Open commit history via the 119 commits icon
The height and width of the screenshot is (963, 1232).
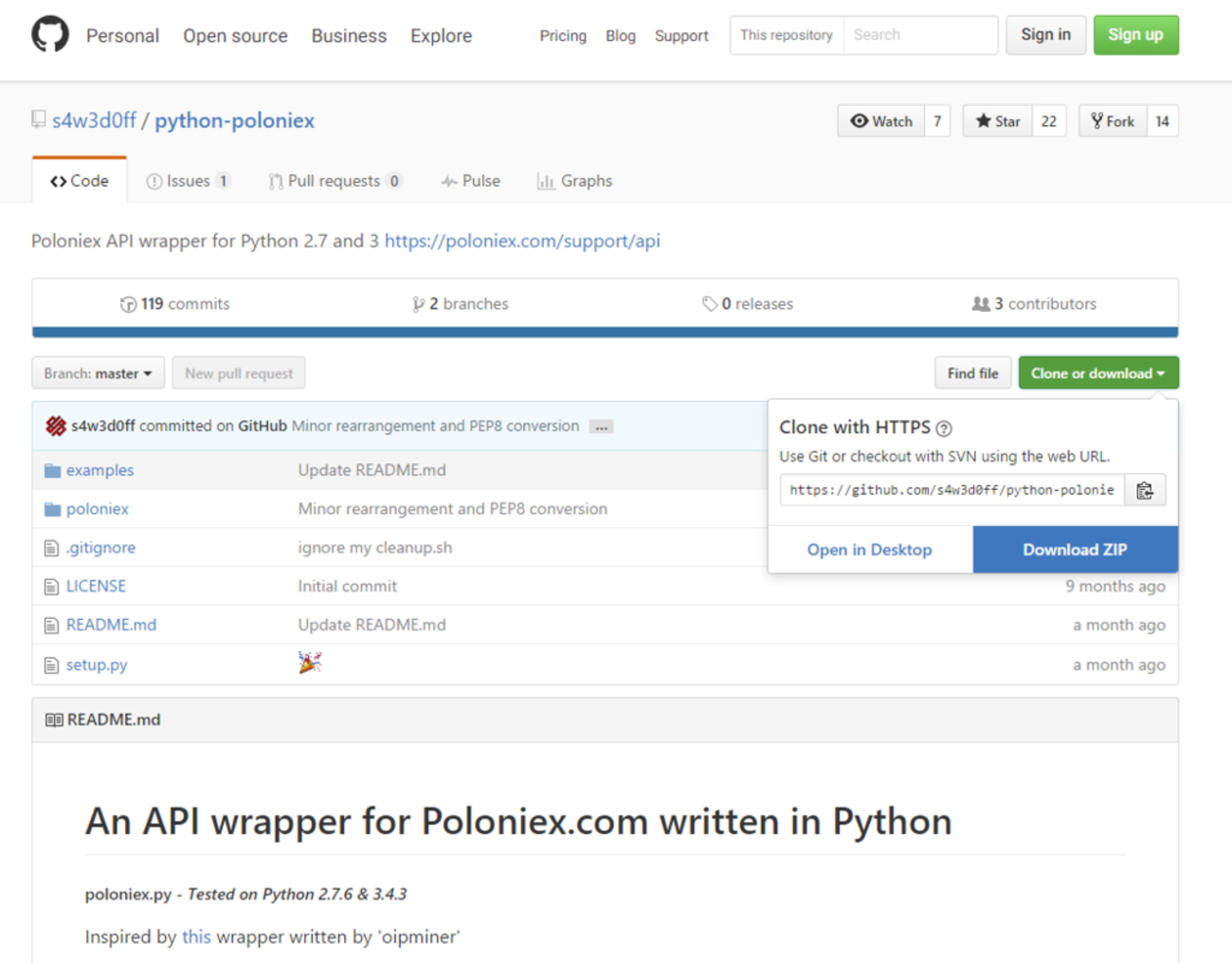click(x=128, y=303)
